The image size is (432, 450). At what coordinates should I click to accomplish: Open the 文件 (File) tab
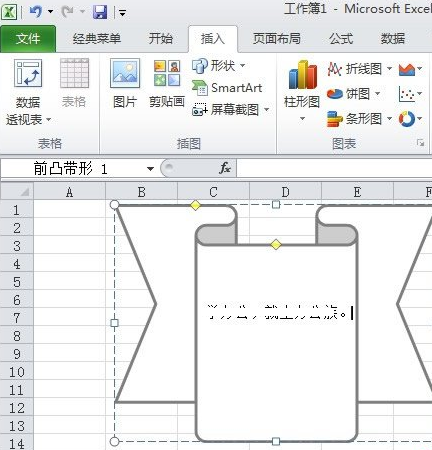click(x=28, y=39)
